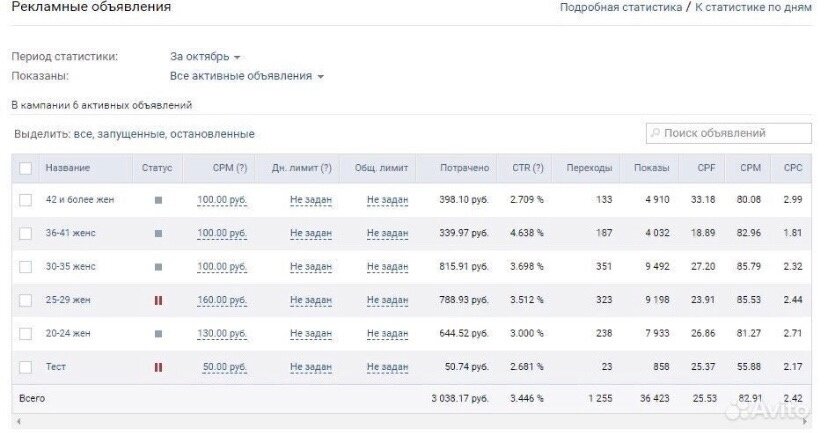Viewport: 828px width, 433px height.
Task: Click status stop icon for 20-24 жен
Action: tap(158, 334)
